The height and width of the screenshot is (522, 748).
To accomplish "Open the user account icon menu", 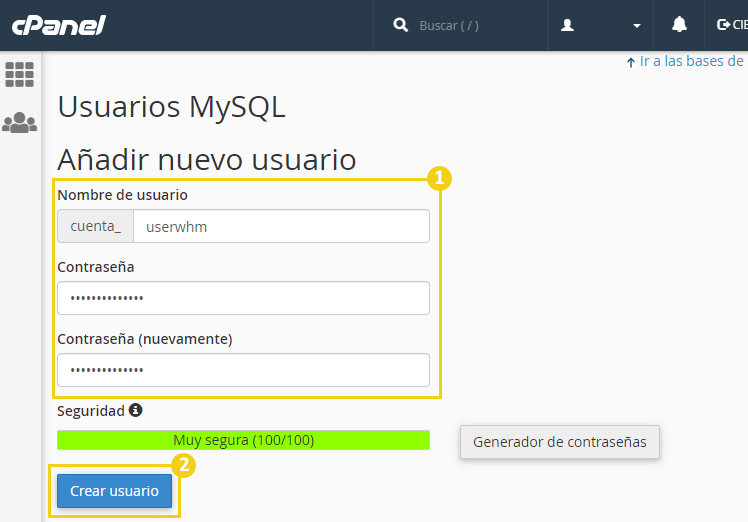I will point(567,25).
